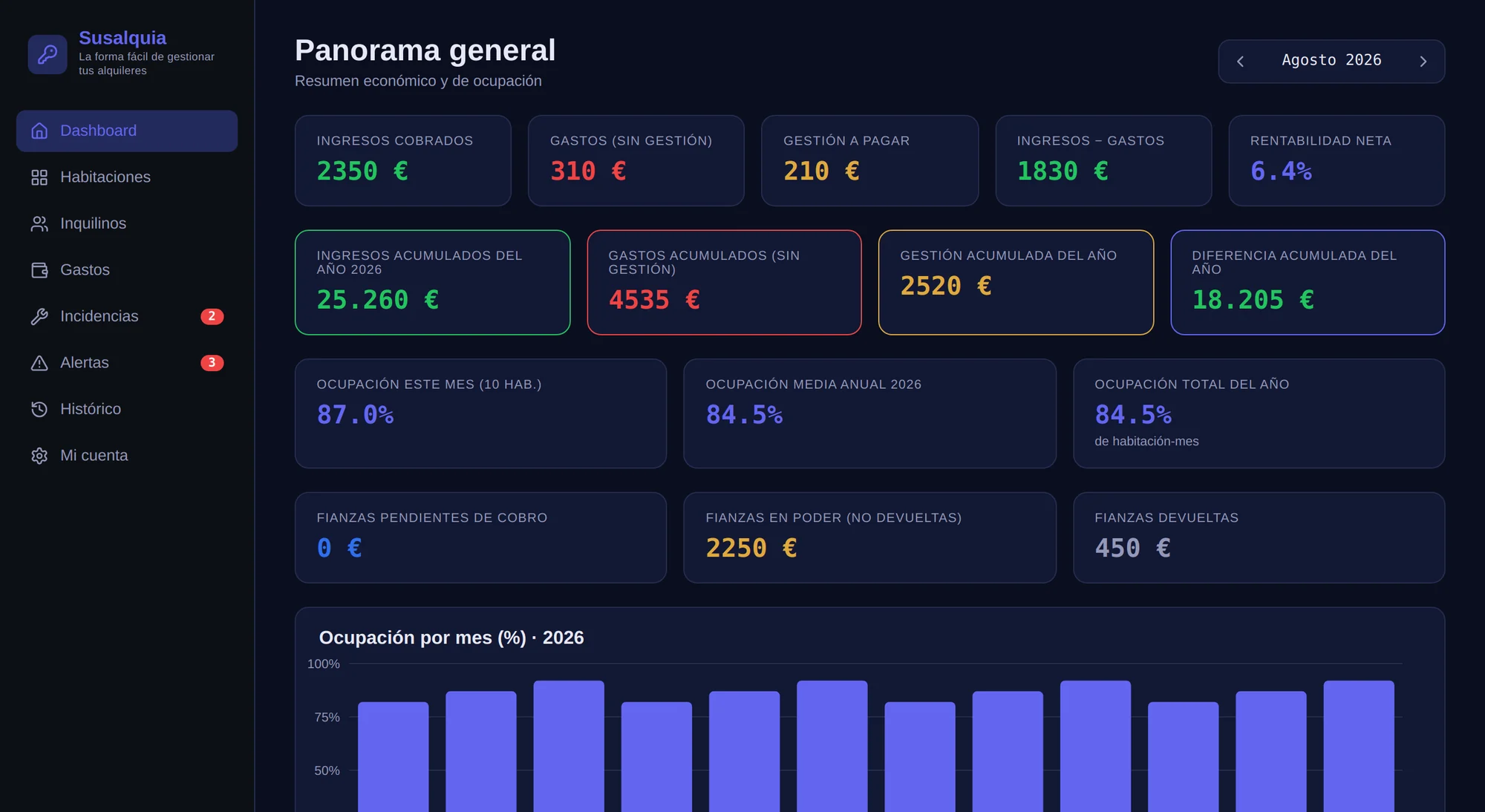Open Mi cuenta settings

[127, 456]
